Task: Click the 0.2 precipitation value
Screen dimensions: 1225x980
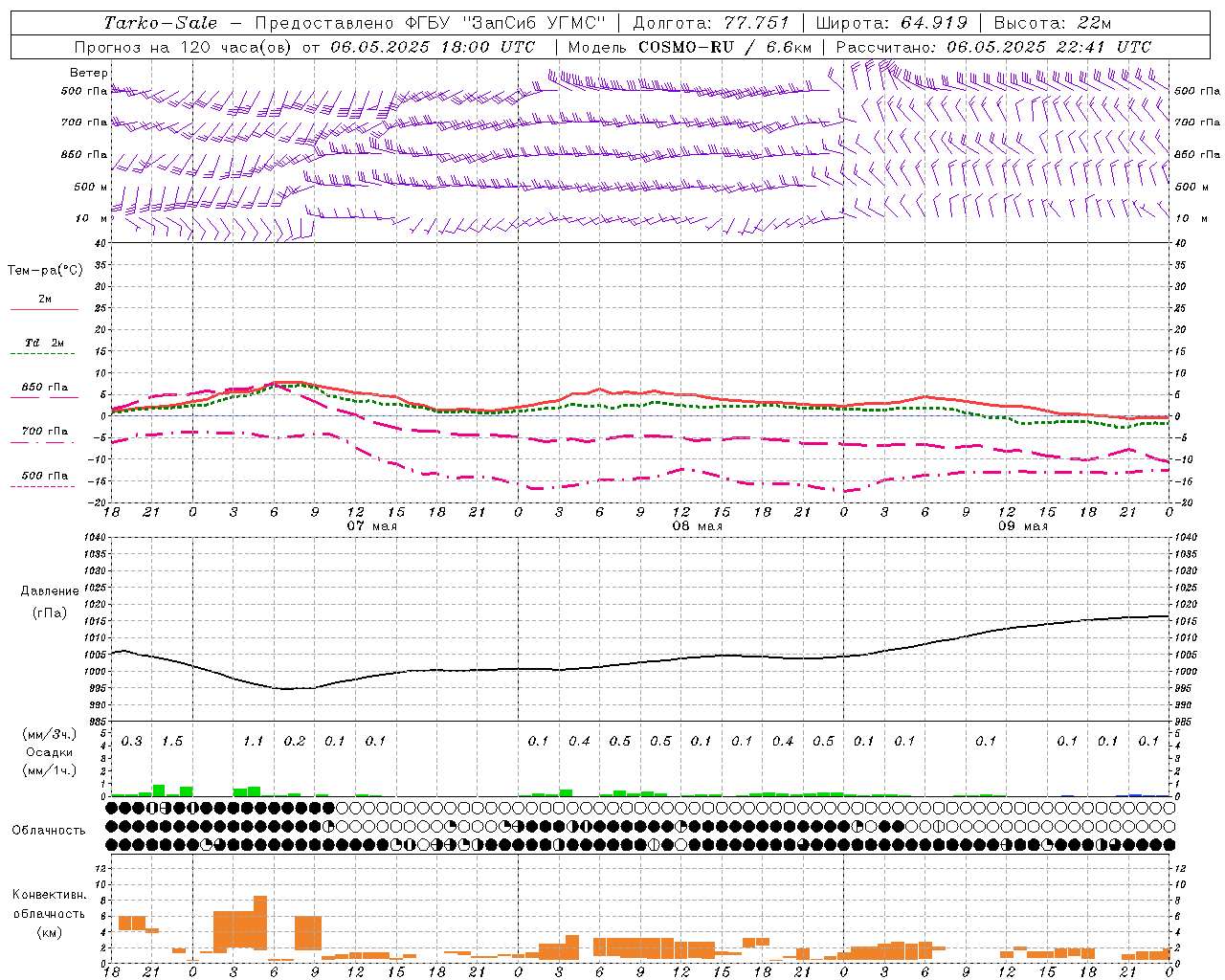Action: click(294, 742)
